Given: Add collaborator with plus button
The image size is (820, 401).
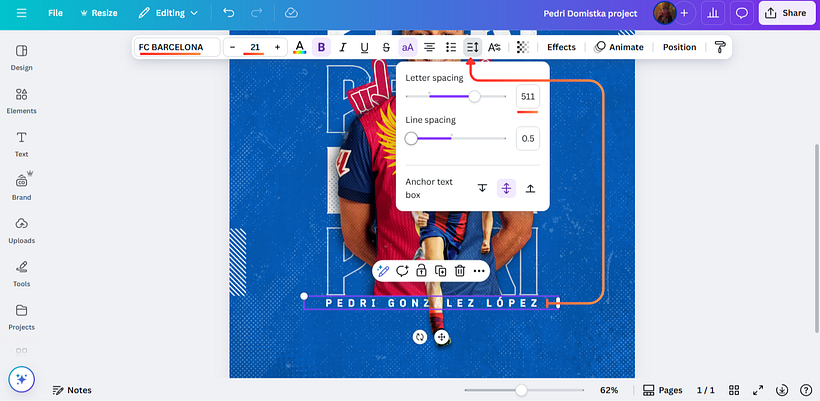Looking at the screenshot, I should (684, 13).
